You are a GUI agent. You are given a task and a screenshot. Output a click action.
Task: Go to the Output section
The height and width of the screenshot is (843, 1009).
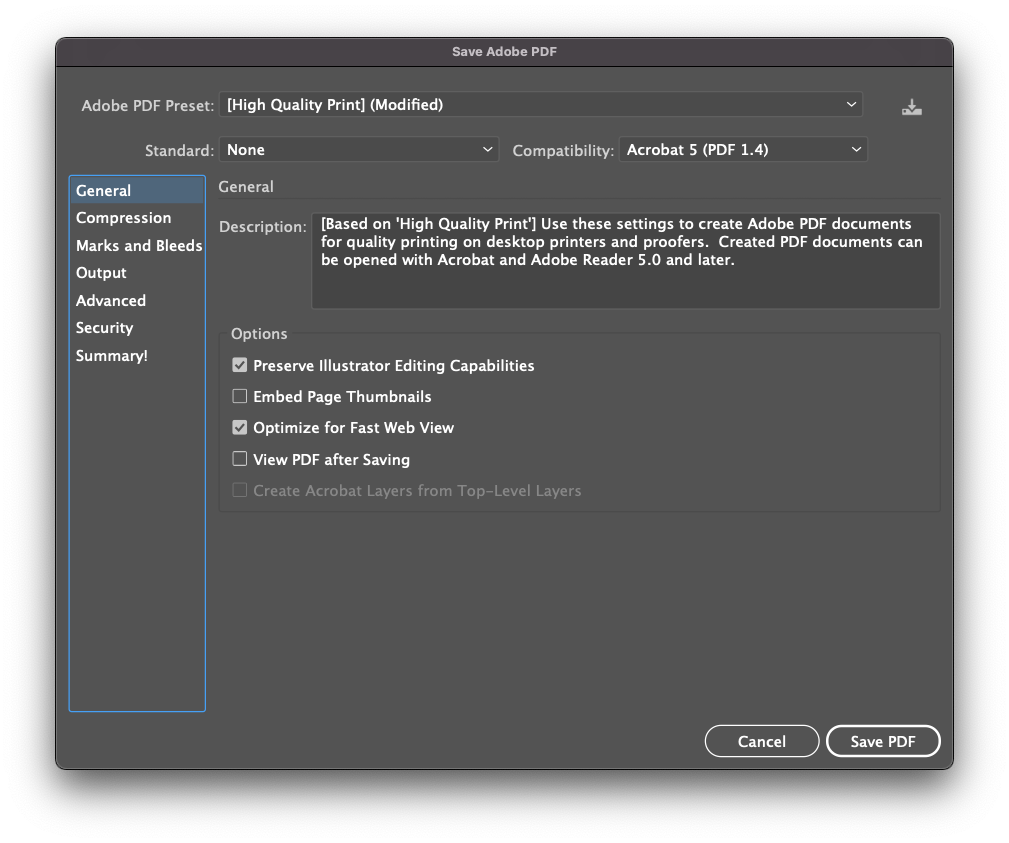[x=137, y=273]
